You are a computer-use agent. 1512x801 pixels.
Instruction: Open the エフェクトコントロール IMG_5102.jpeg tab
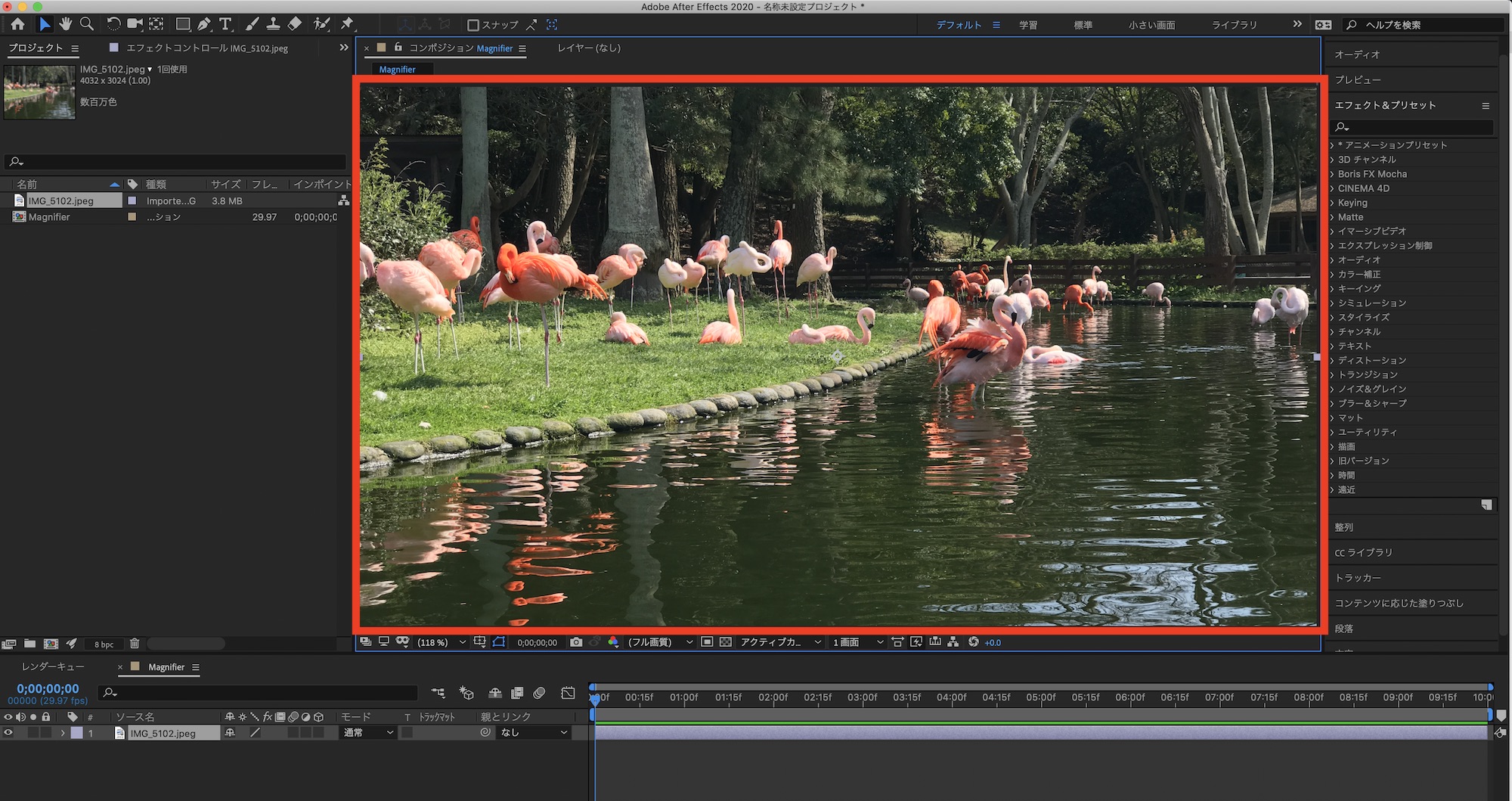click(x=206, y=48)
